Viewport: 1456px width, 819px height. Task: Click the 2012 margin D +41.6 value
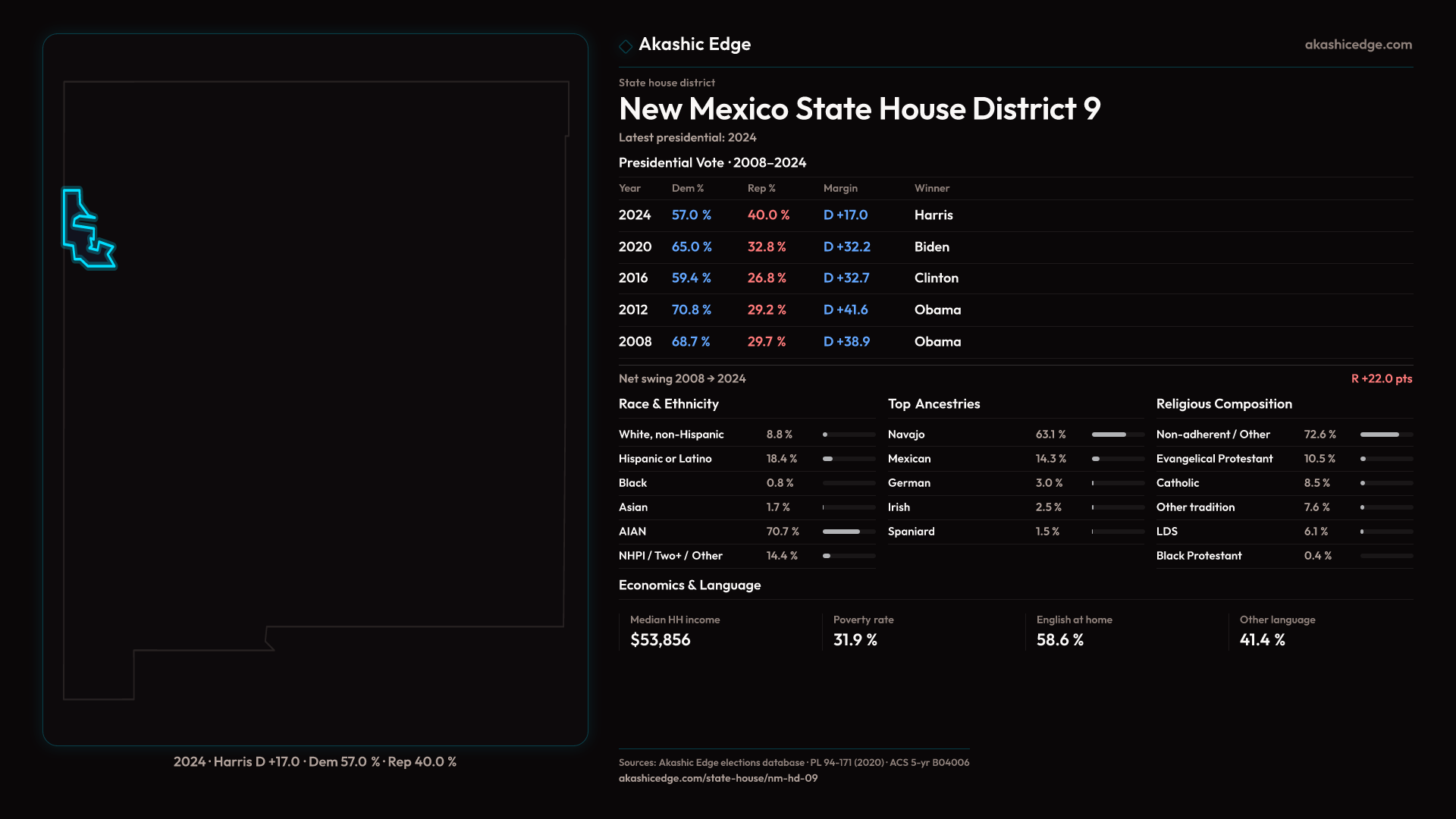tap(845, 310)
